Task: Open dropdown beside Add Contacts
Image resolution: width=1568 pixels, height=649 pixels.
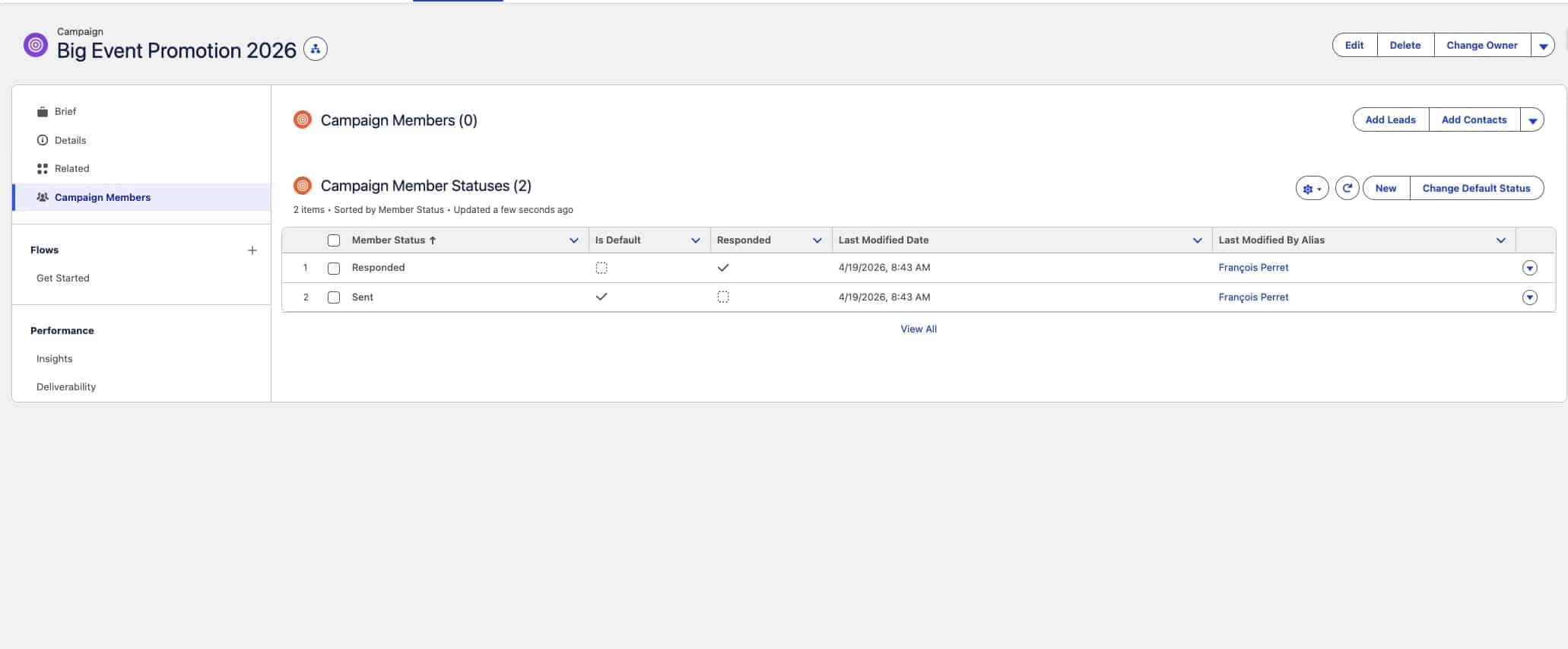Action: (x=1532, y=120)
